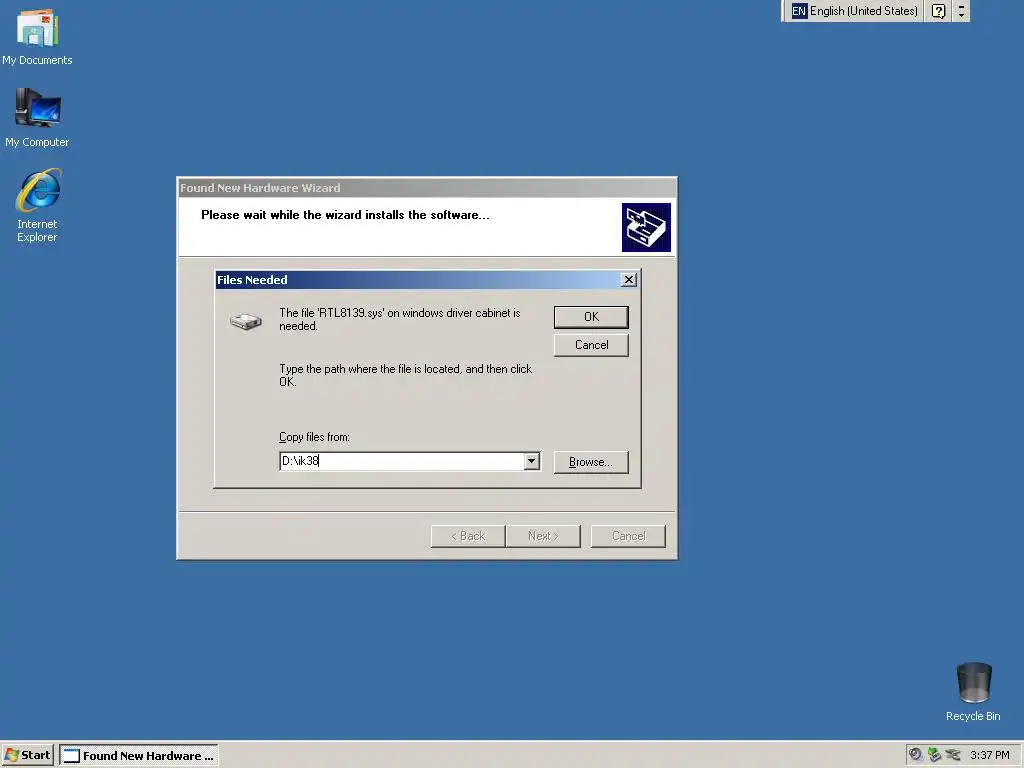
Task: Select the My Computer desktop icon
Action: coord(37,118)
